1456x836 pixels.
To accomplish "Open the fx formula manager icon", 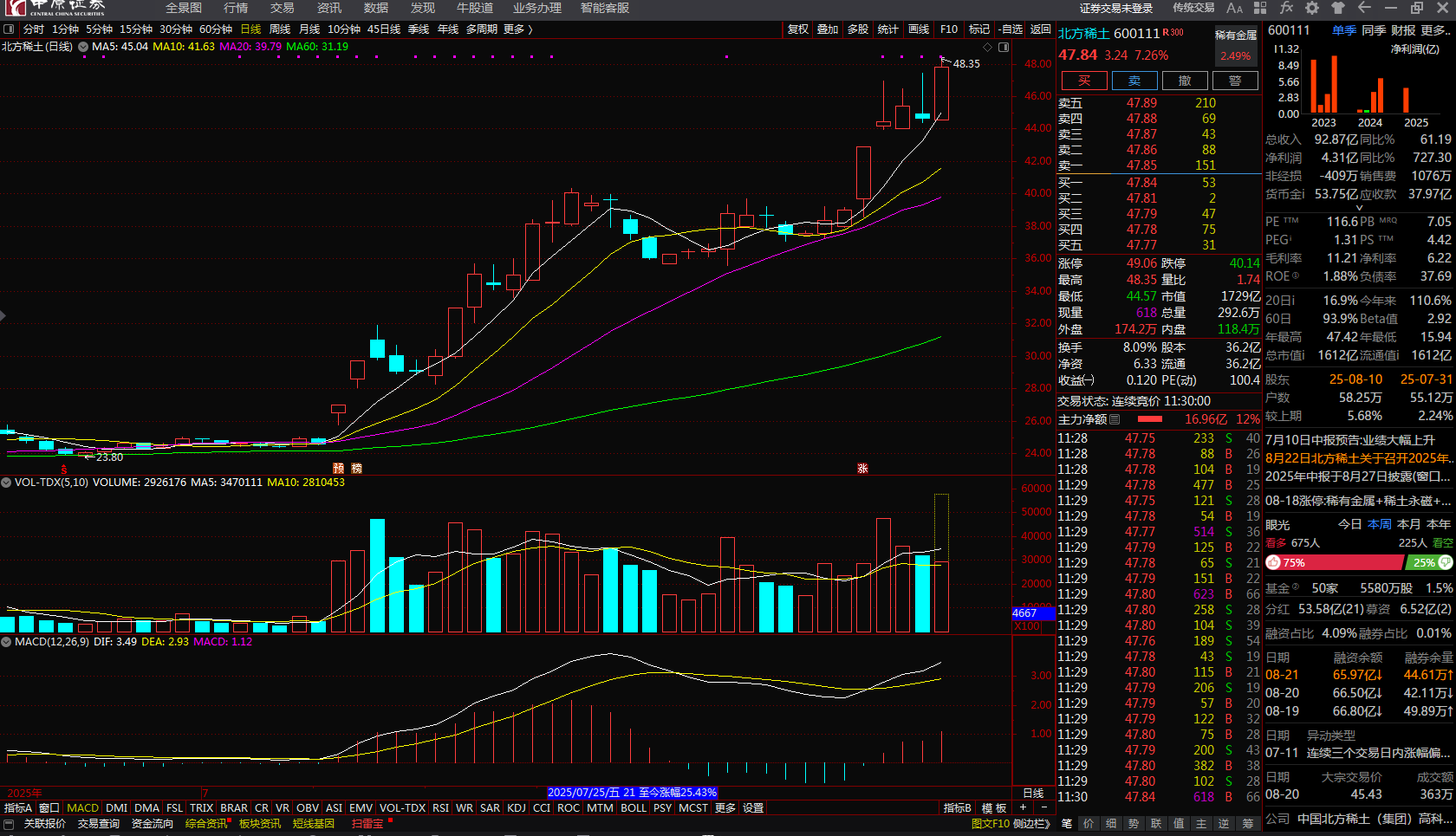I will coord(1286,8).
